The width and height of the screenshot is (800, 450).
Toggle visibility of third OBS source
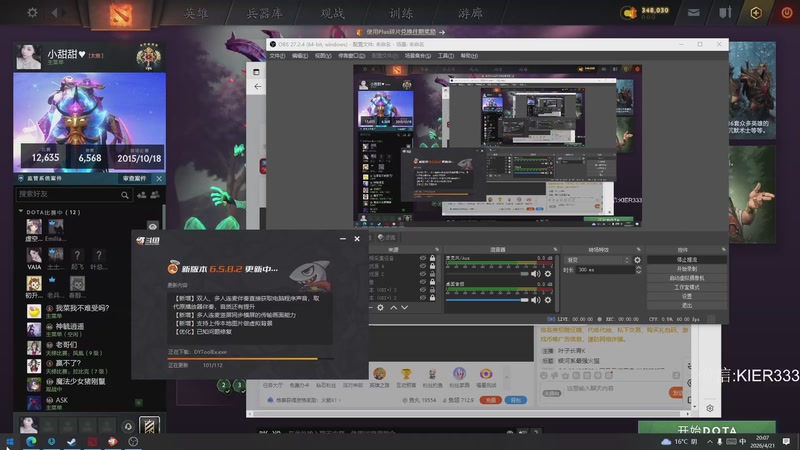[422, 274]
